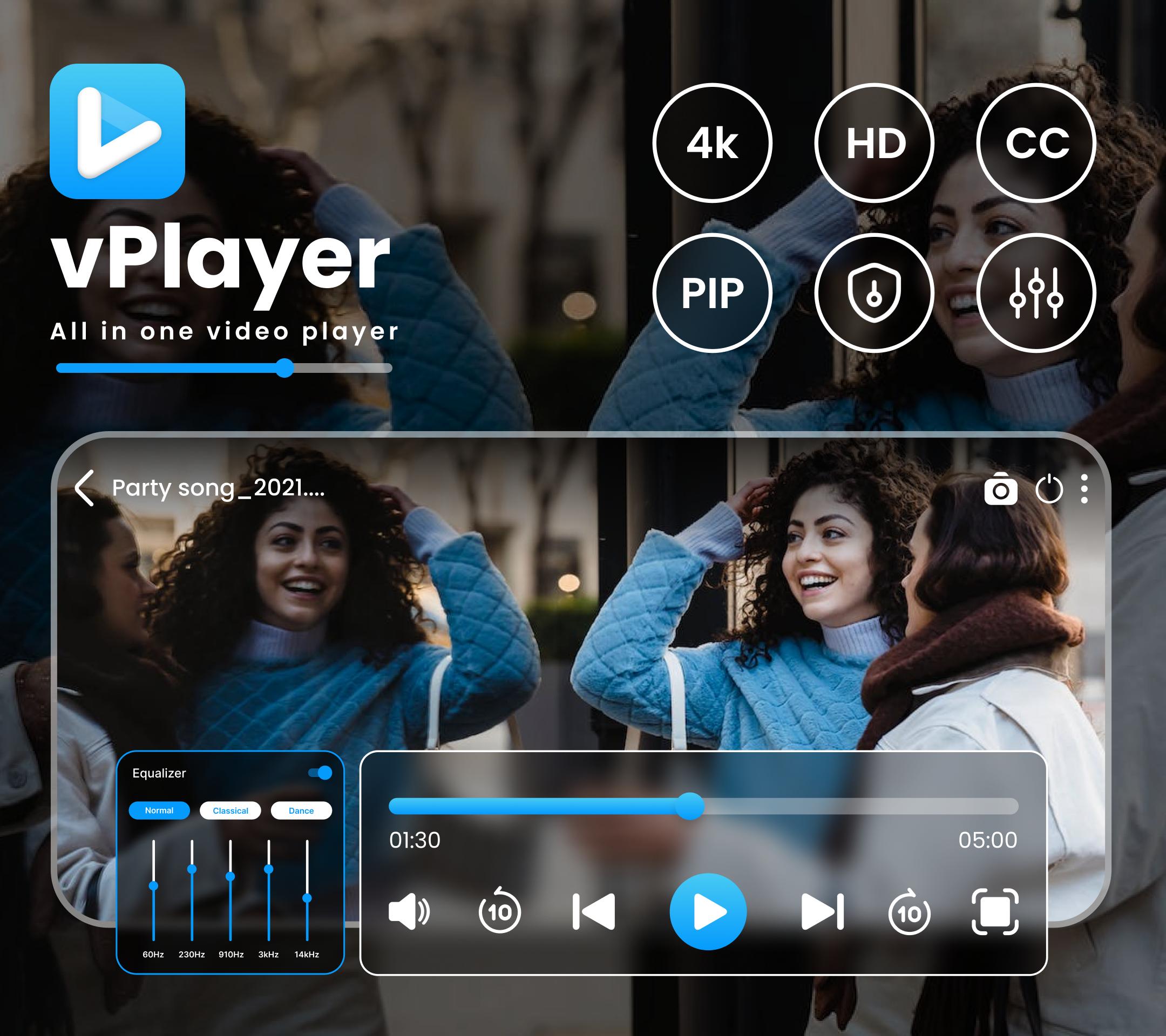Click the 14kHz equalizer slider handle
The width and height of the screenshot is (1166, 1036).
pyautogui.click(x=307, y=898)
